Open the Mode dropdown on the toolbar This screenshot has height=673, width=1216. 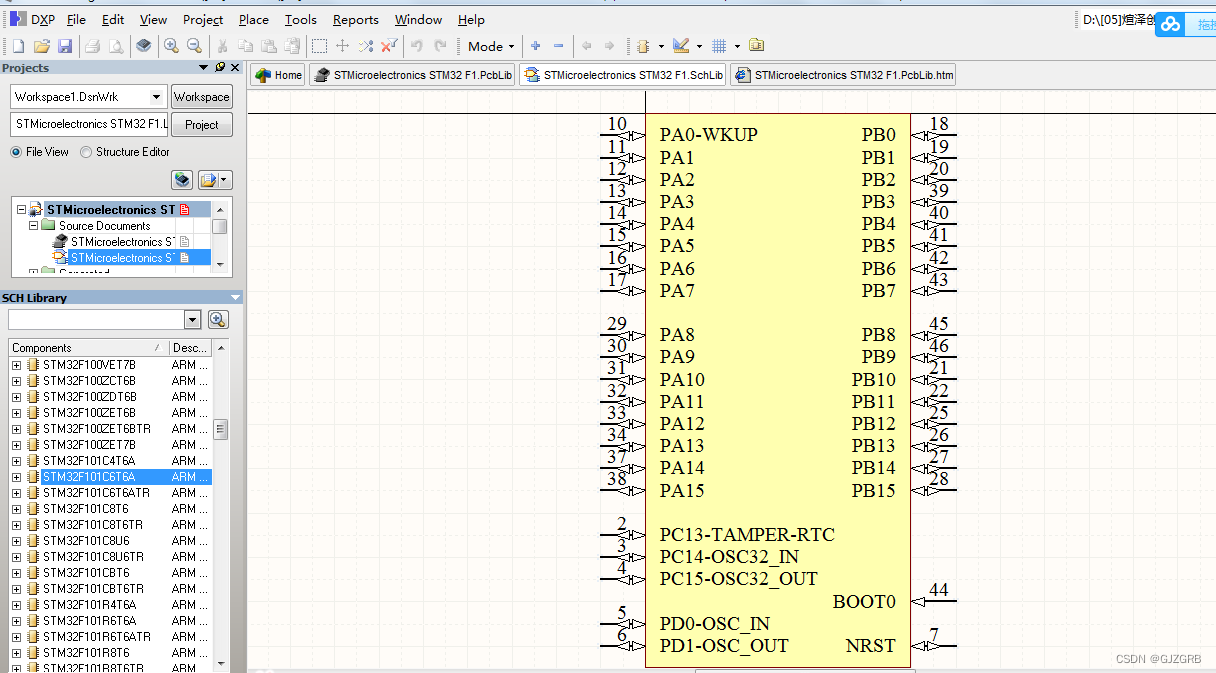pos(490,46)
